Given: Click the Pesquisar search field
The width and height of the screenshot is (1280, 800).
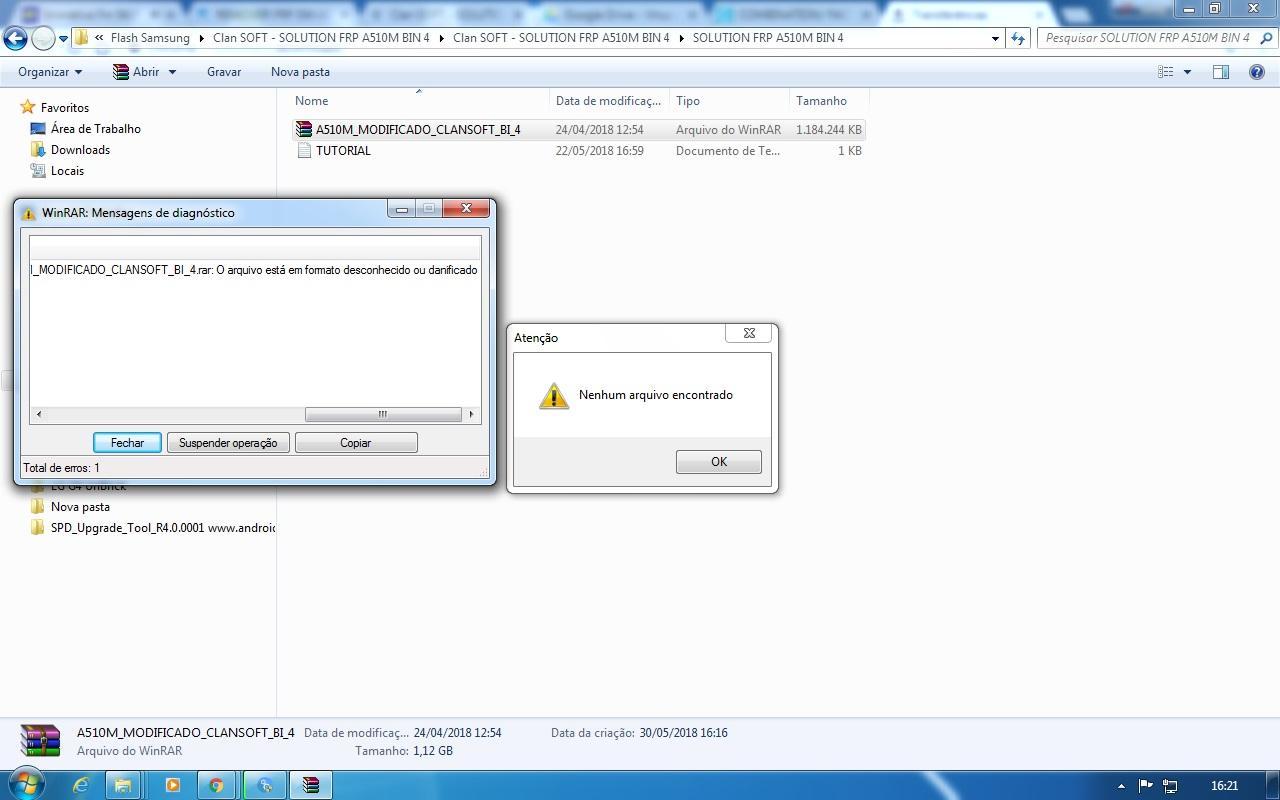Looking at the screenshot, I should click(1148, 38).
